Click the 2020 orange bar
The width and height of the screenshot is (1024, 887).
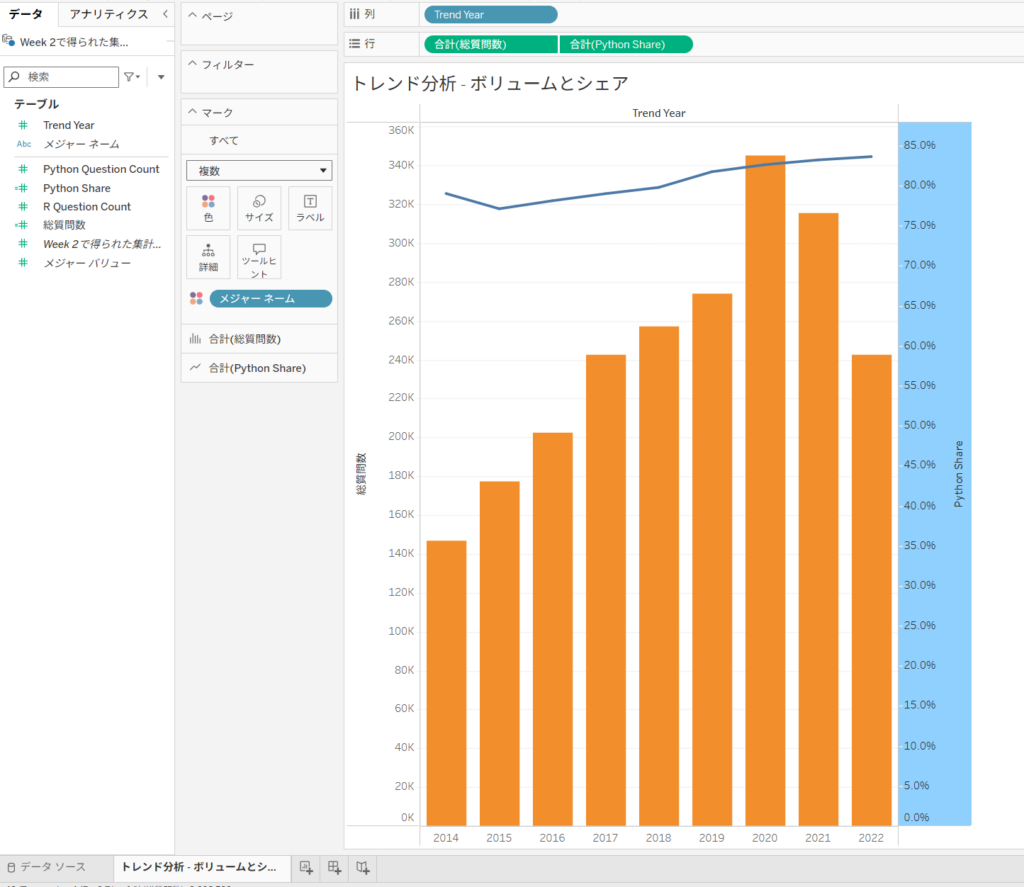coord(765,490)
